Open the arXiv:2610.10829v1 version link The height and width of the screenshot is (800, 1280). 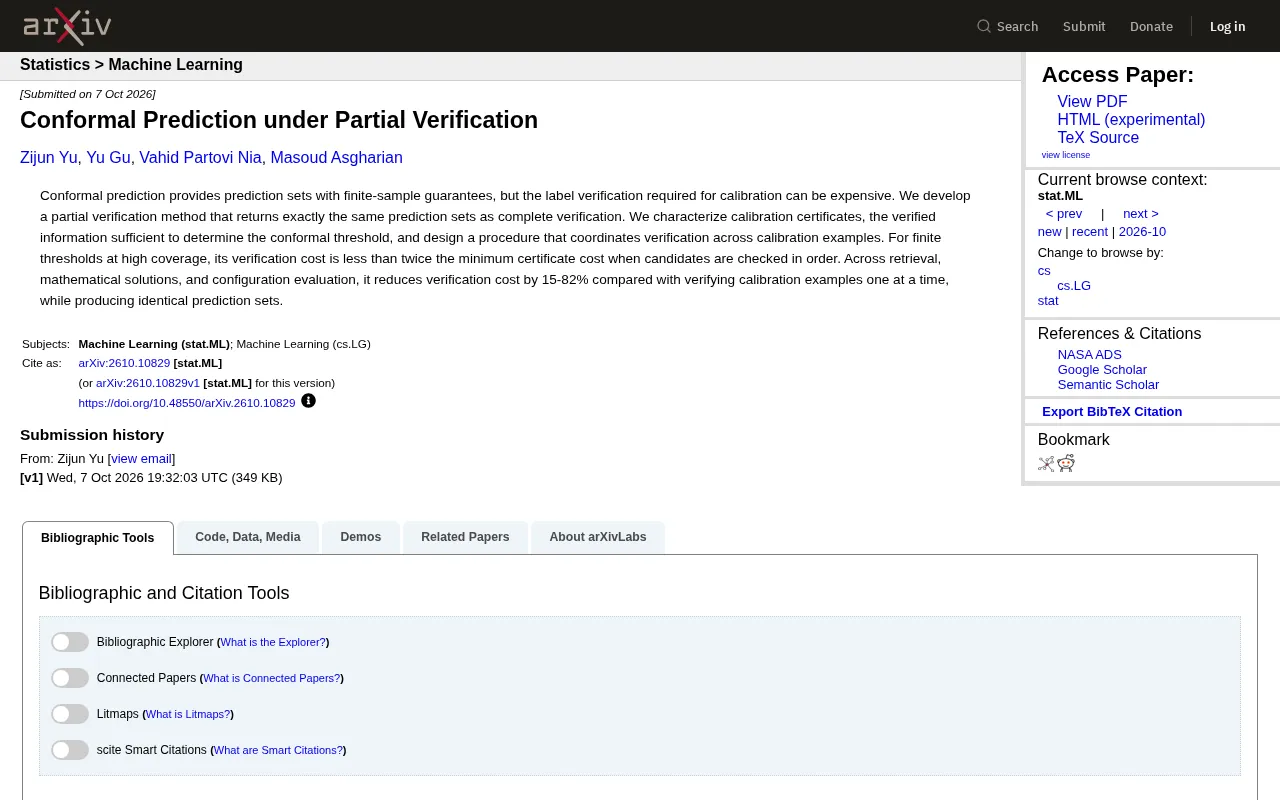pyautogui.click(x=148, y=383)
